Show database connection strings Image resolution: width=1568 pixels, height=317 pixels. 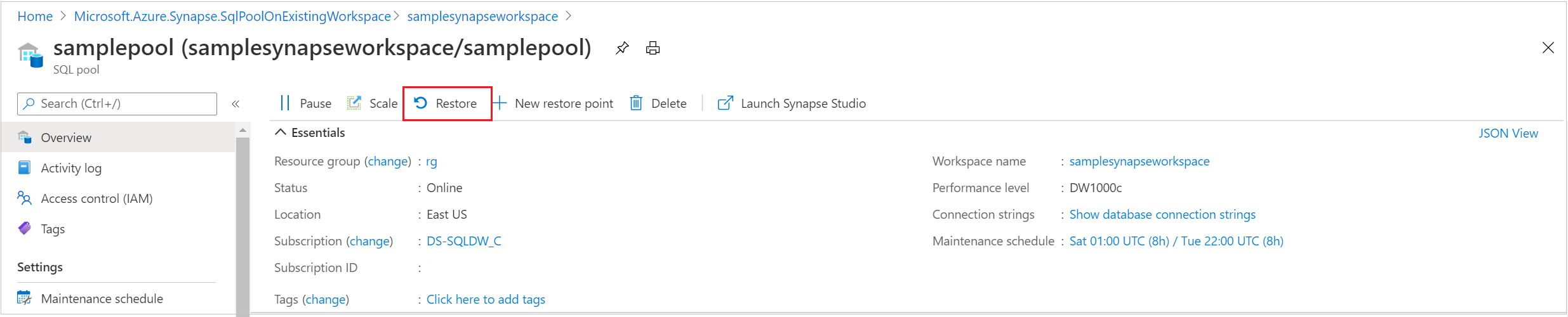[x=1162, y=214]
